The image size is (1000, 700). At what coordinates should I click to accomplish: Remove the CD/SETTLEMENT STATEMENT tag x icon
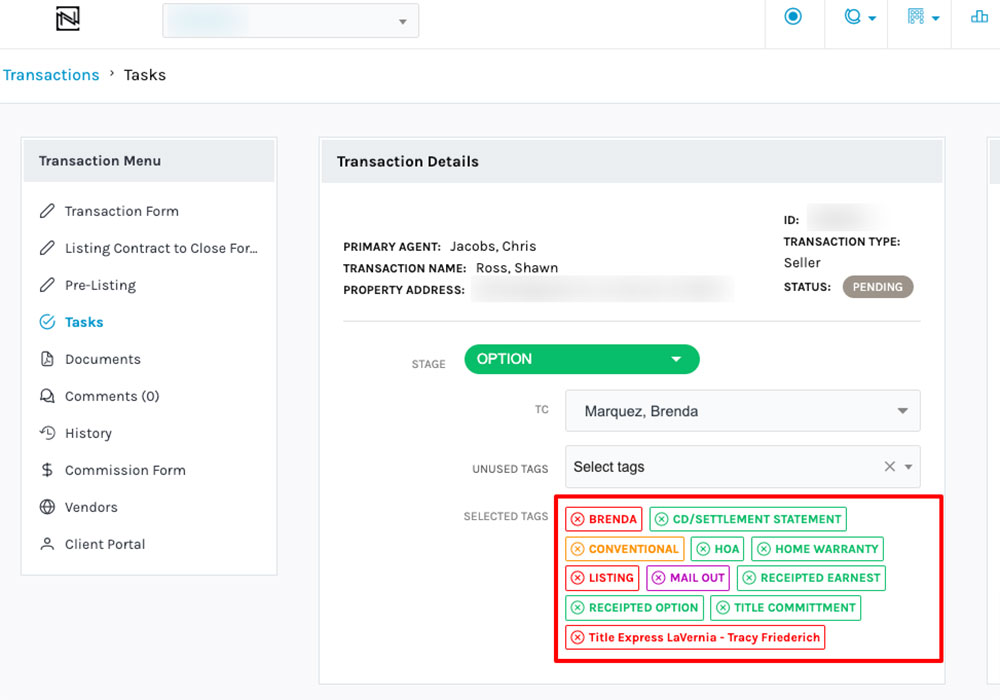point(661,519)
